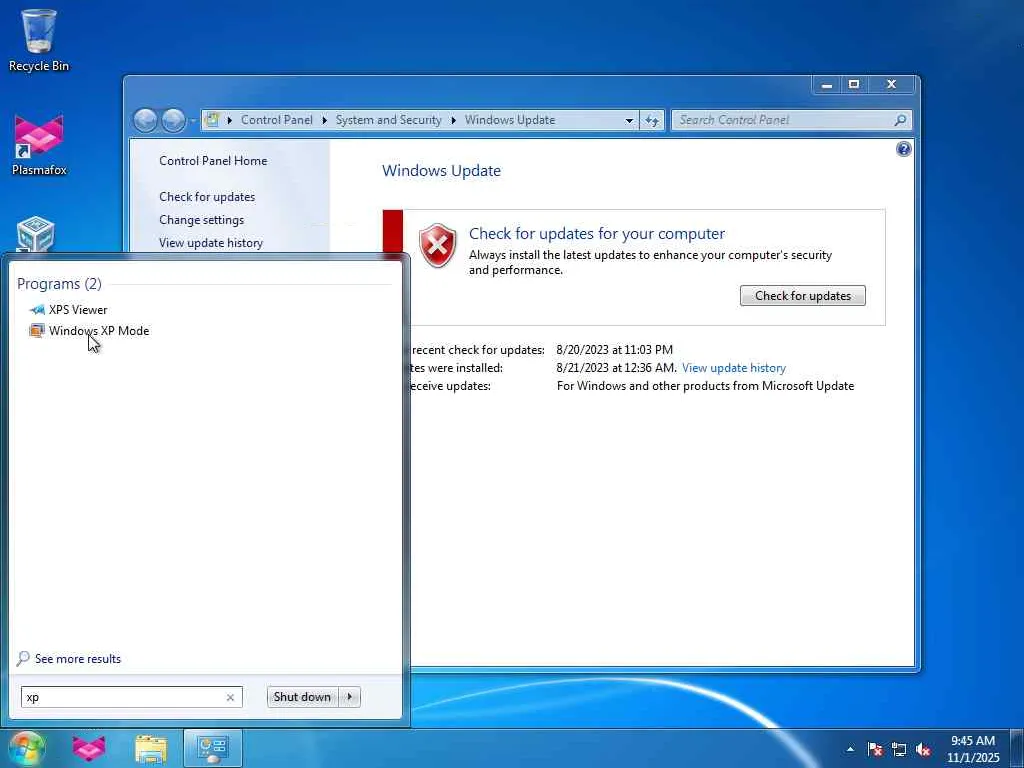The image size is (1024, 768).
Task: Open View update history link beside install date
Action: tap(733, 368)
